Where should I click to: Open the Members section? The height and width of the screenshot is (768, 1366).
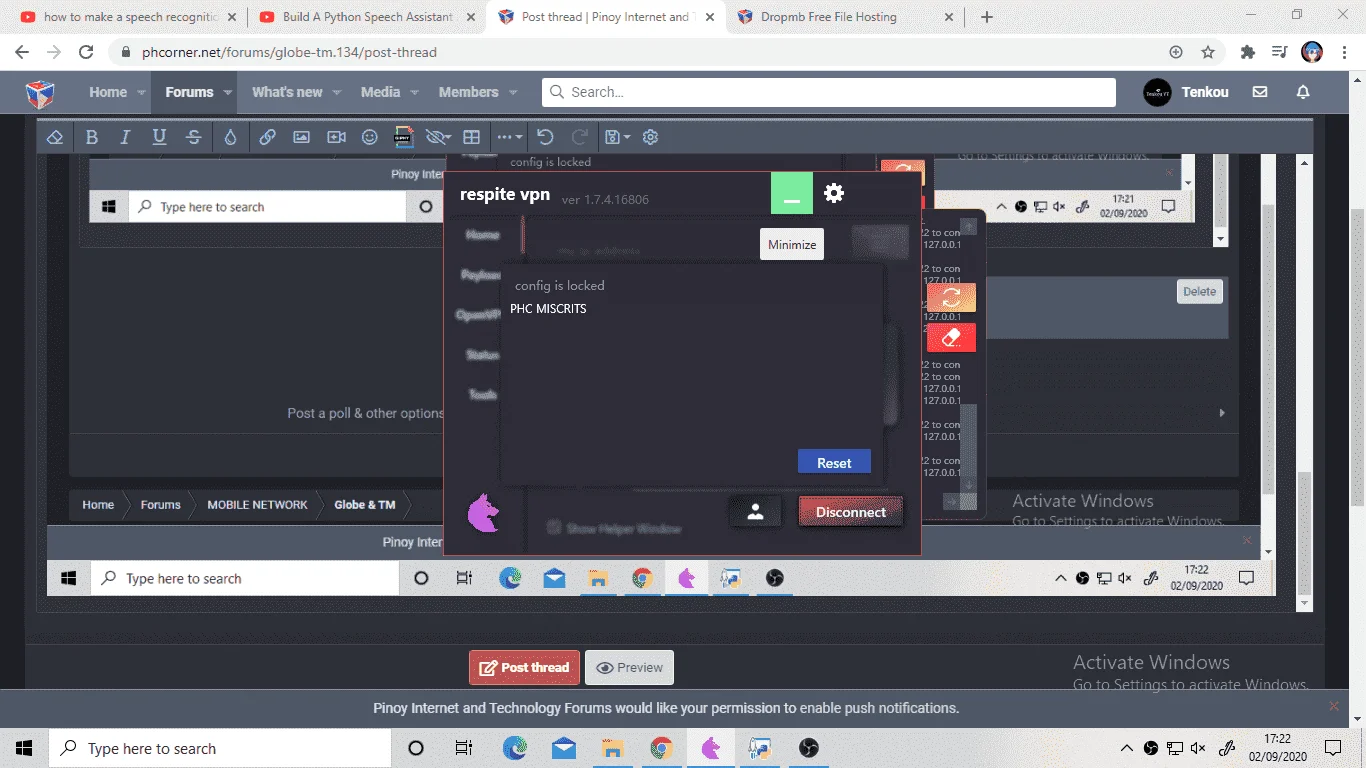click(x=468, y=92)
